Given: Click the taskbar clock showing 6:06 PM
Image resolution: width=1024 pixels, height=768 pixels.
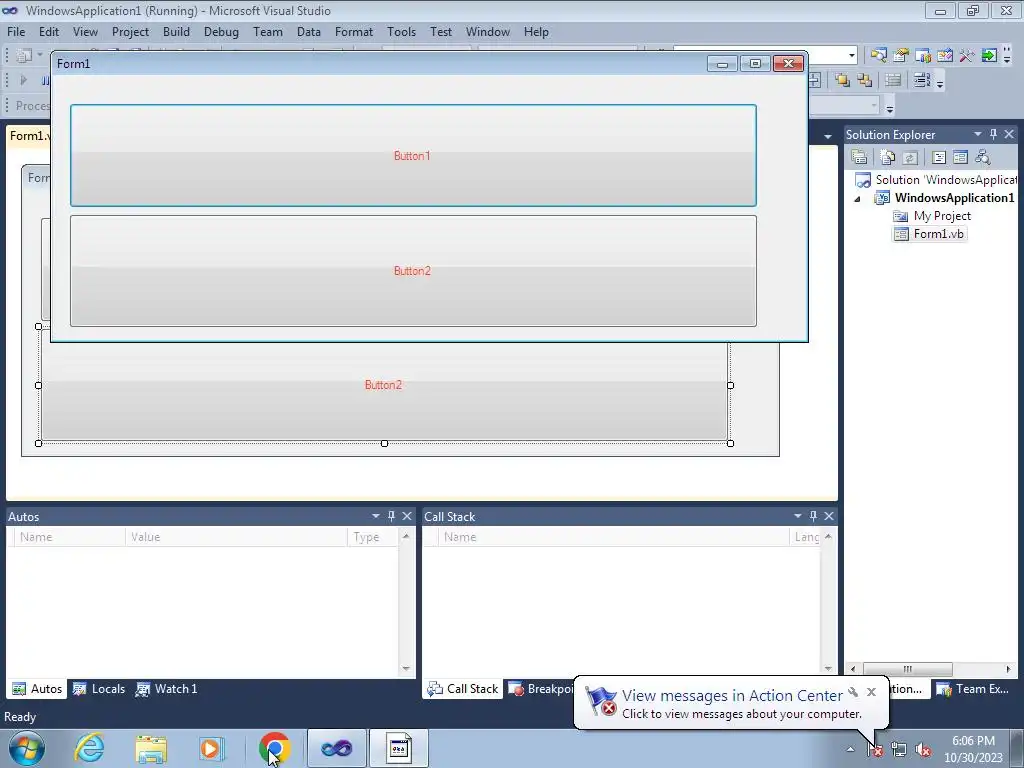Looking at the screenshot, I should [x=973, y=749].
